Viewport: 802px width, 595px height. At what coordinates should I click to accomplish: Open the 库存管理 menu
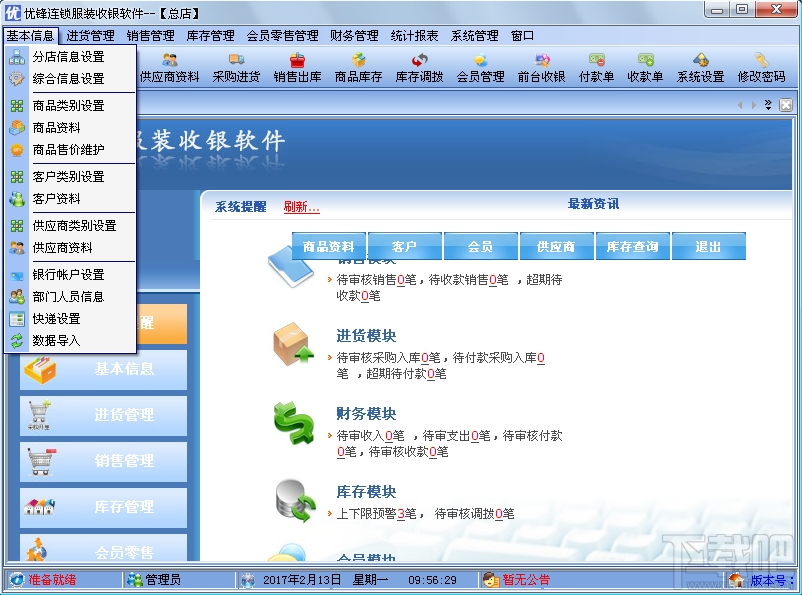[210, 36]
